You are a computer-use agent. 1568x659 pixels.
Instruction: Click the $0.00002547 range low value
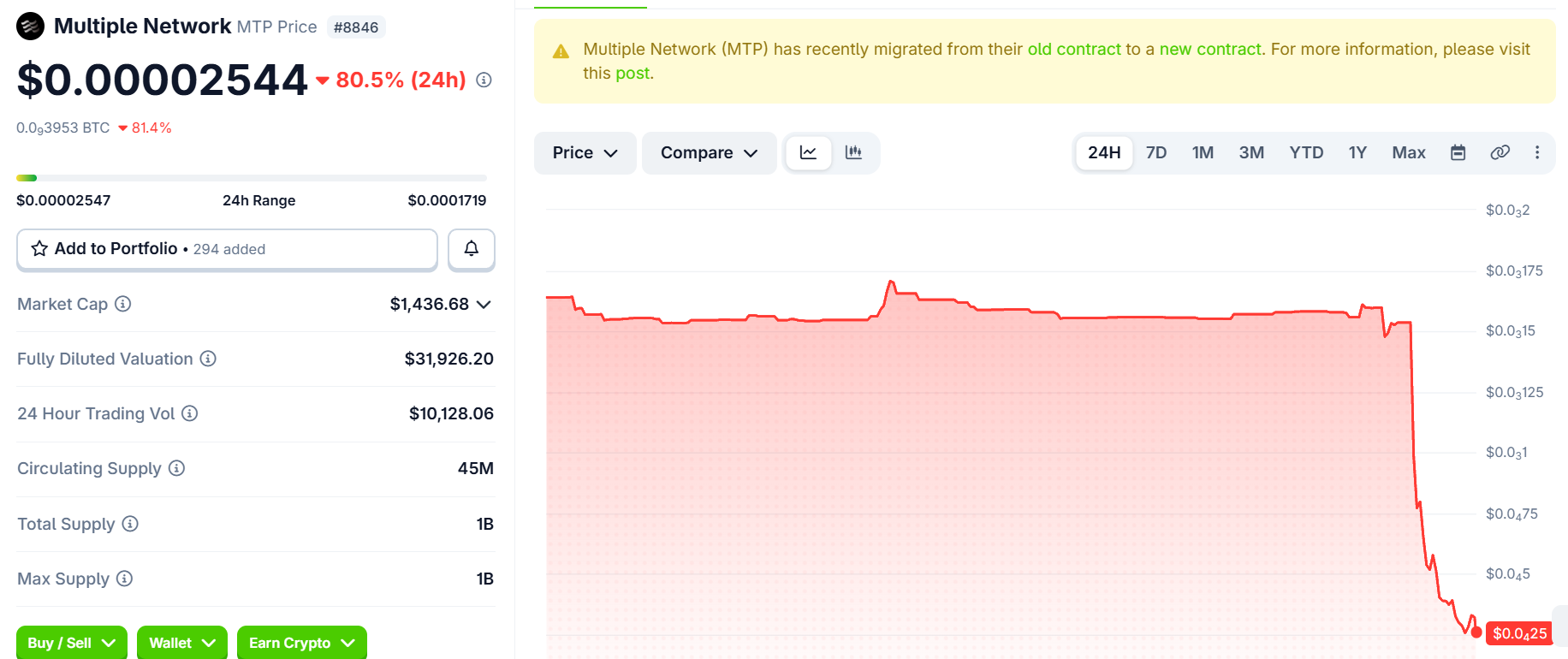63,200
